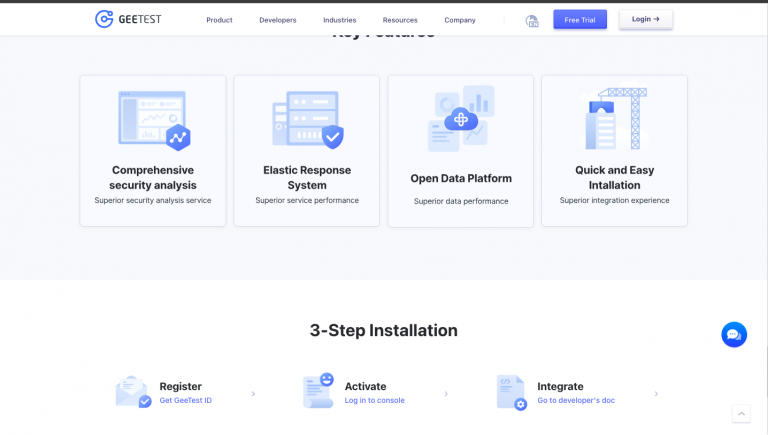768x435 pixels.
Task: Click the Login button
Action: pos(645,19)
